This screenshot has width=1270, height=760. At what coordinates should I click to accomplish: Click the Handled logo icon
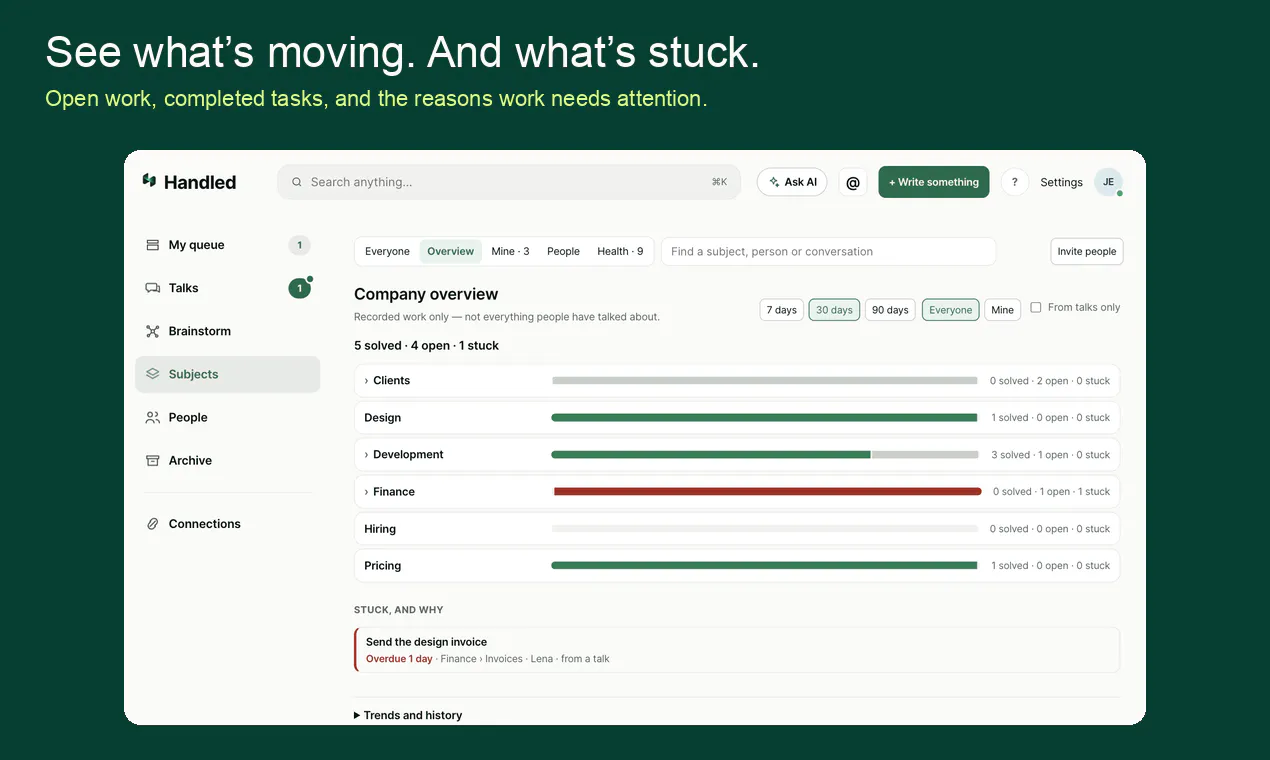coord(149,181)
